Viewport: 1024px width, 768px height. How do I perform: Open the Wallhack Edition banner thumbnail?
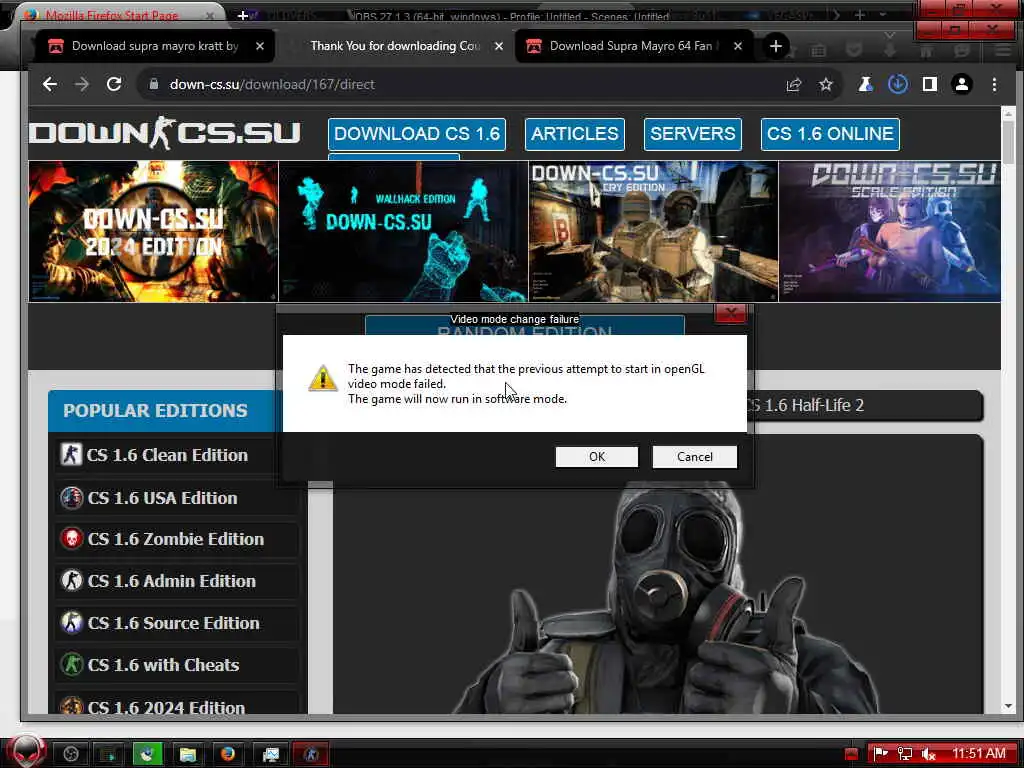404,231
